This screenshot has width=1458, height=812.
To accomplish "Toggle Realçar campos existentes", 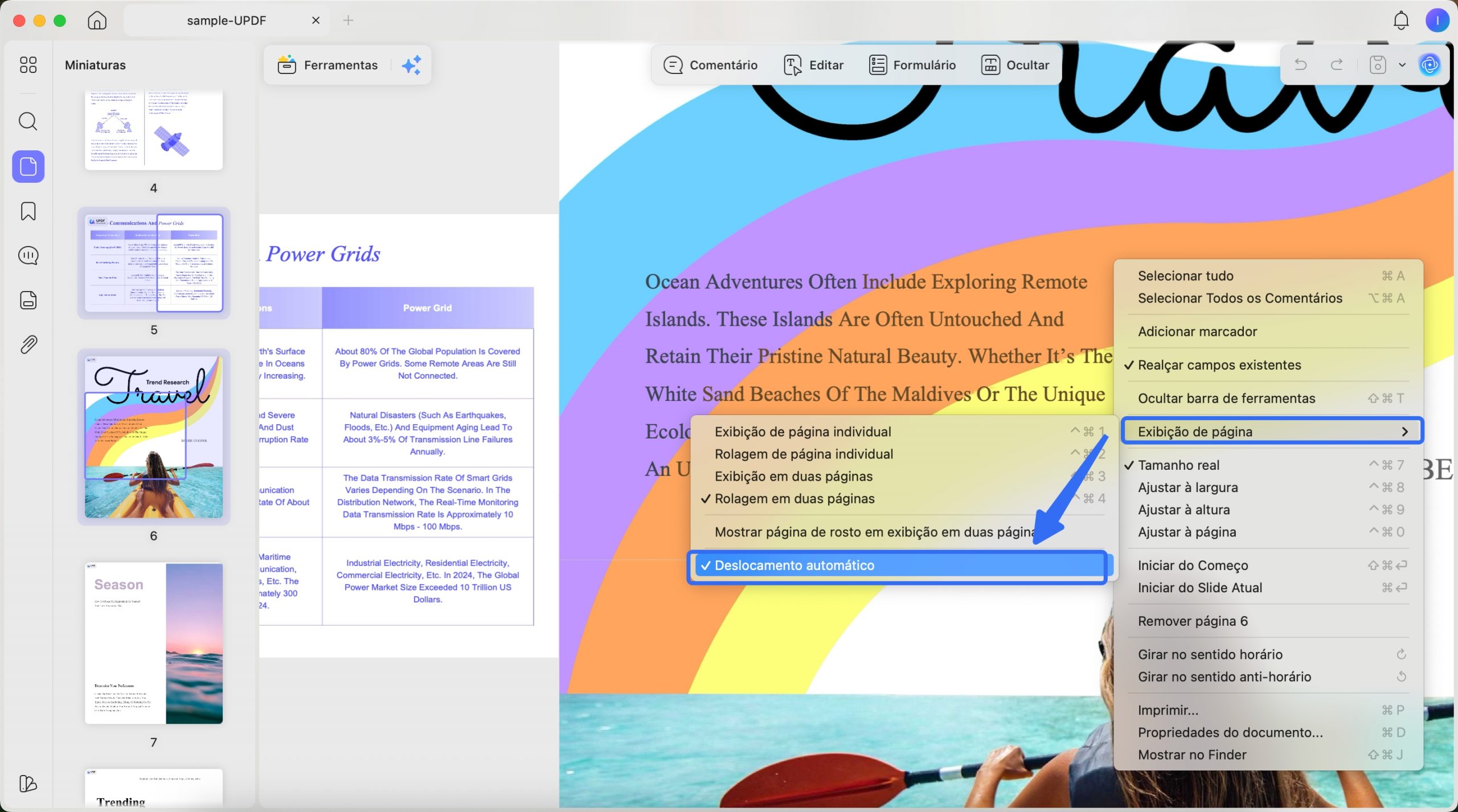I will [1268, 365].
